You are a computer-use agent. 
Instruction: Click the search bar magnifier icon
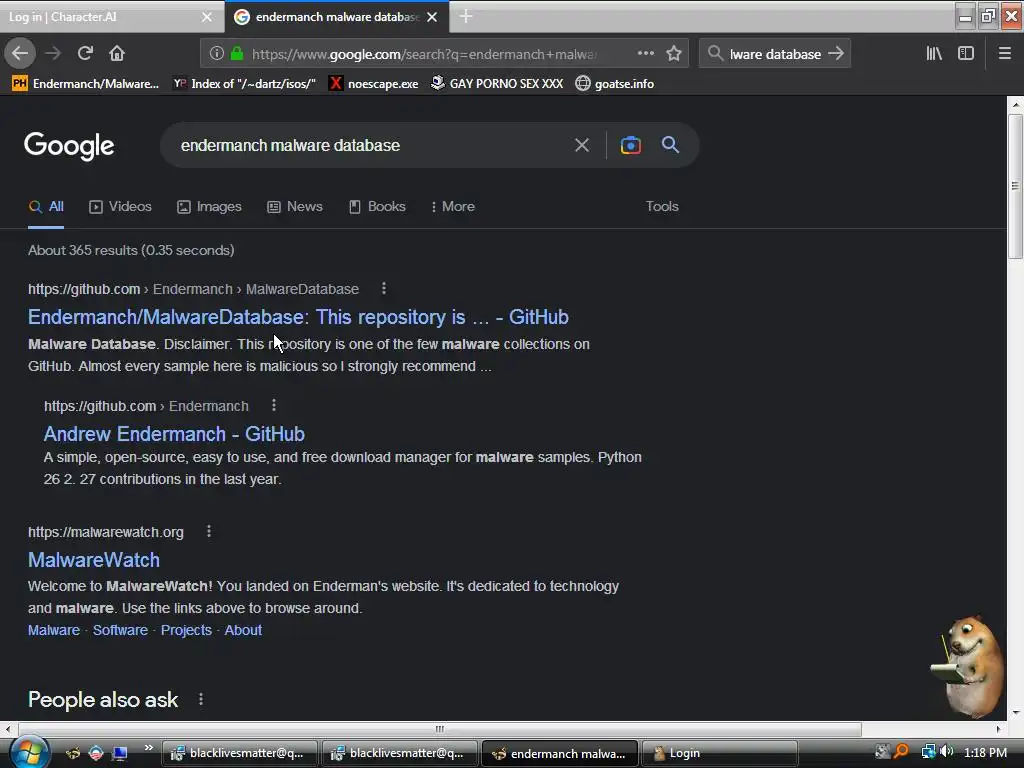click(715, 54)
